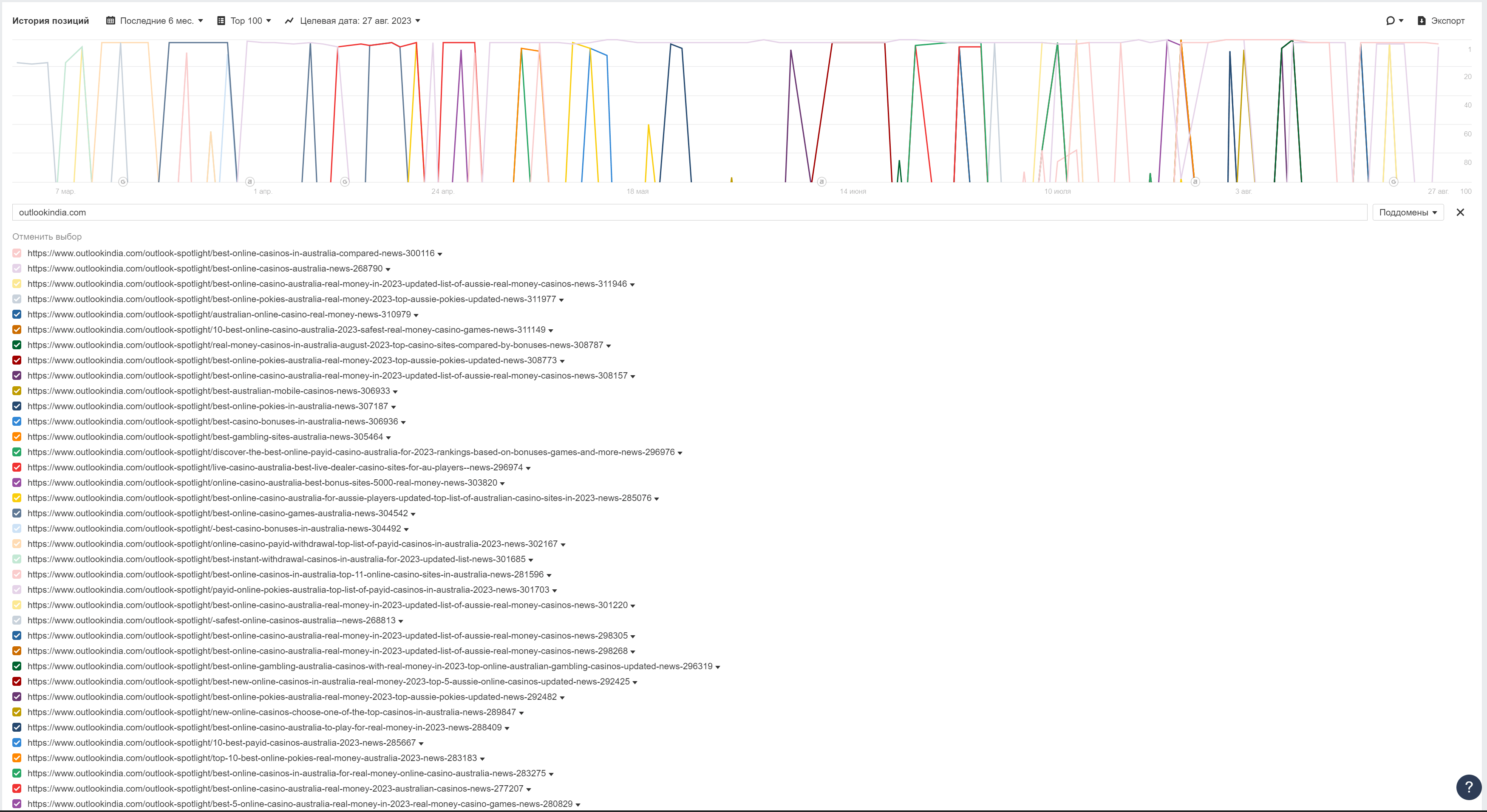The height and width of the screenshot is (812, 1487).
Task: Click the Отменить выбор link
Action: click(47, 237)
